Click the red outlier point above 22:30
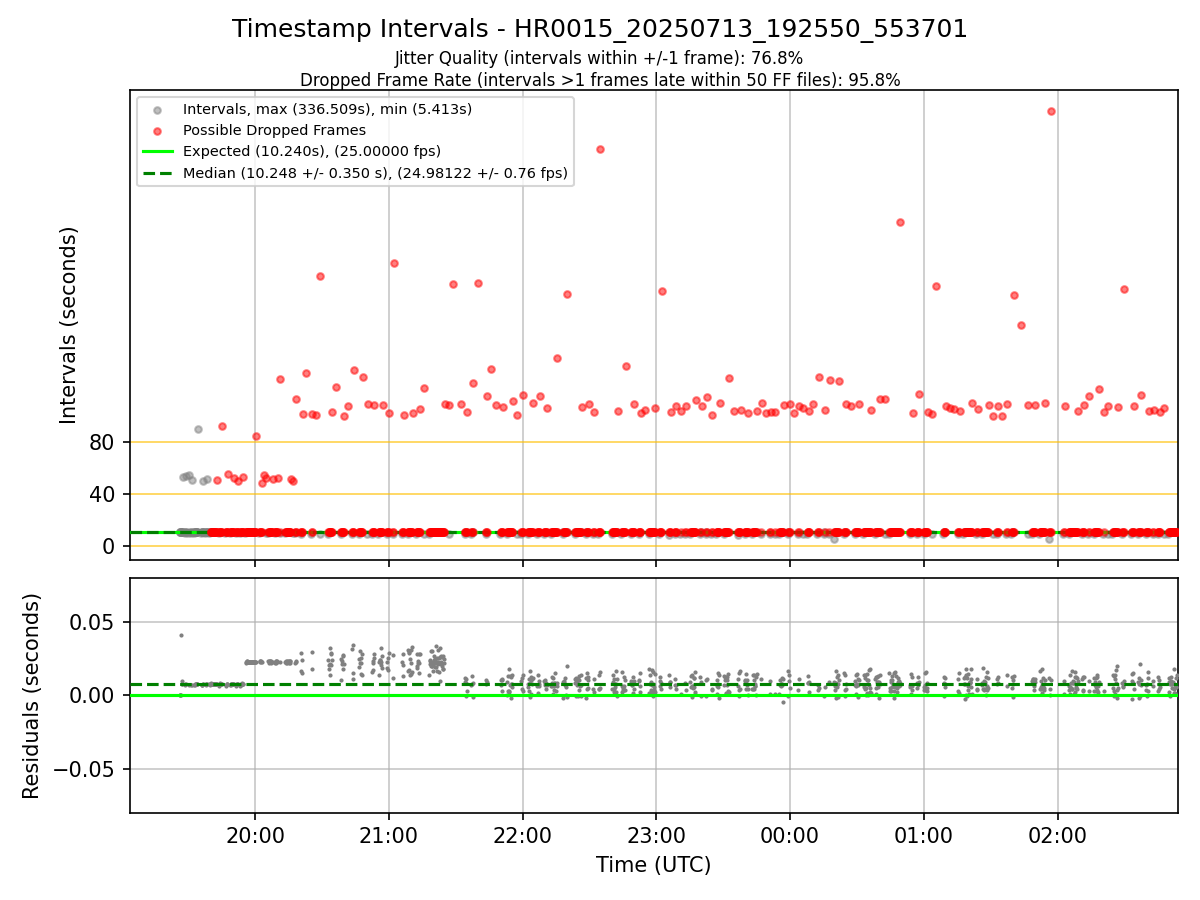 [x=600, y=149]
